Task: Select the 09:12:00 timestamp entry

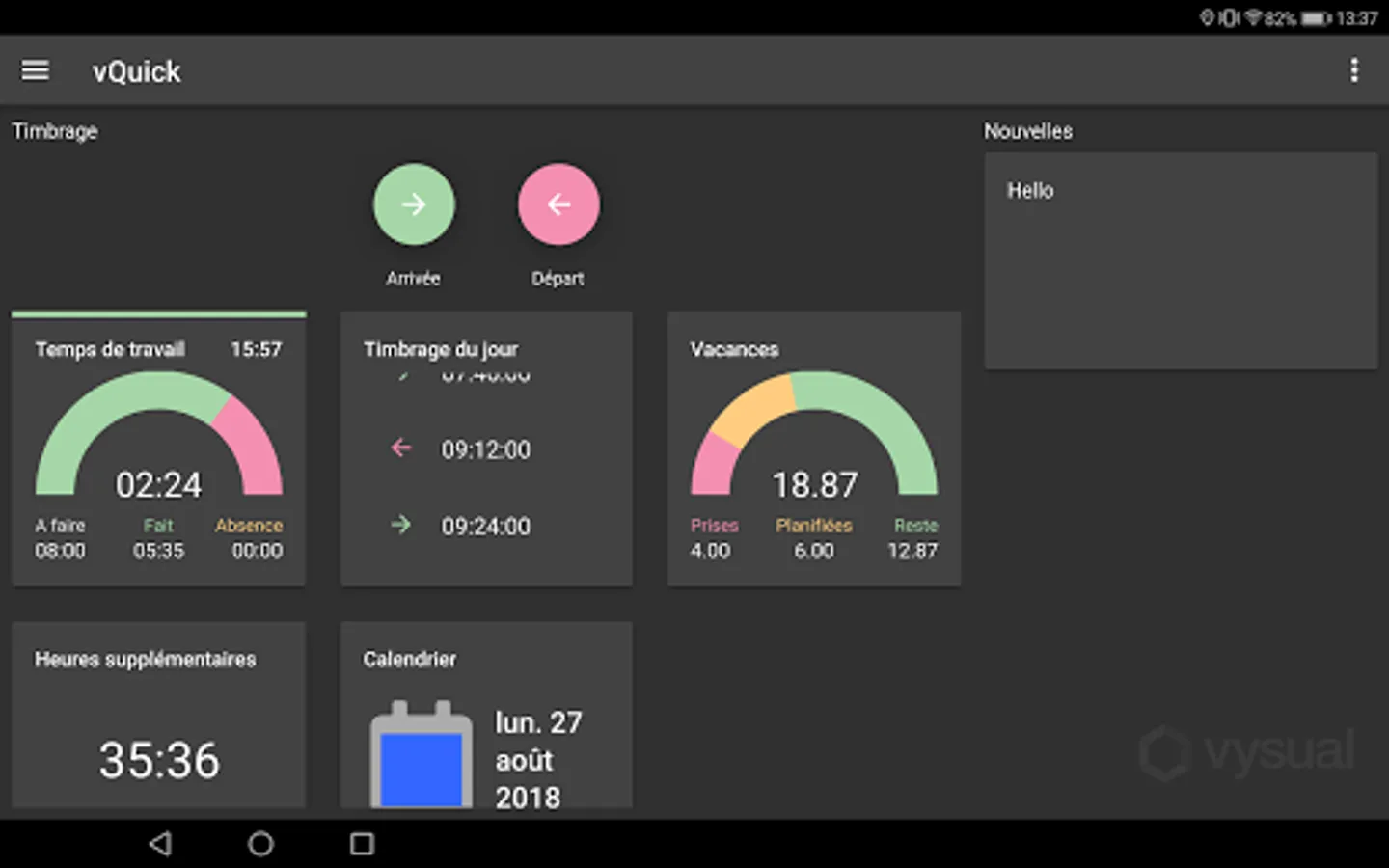Action: (486, 449)
